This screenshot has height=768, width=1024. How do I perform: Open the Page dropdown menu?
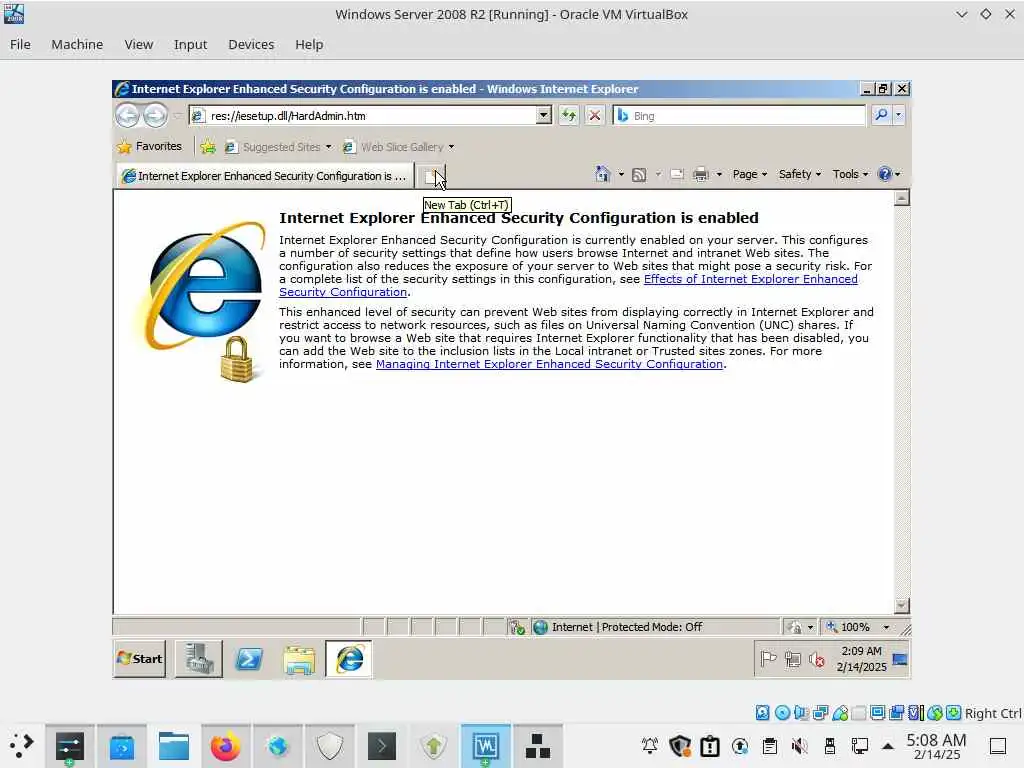(750, 174)
